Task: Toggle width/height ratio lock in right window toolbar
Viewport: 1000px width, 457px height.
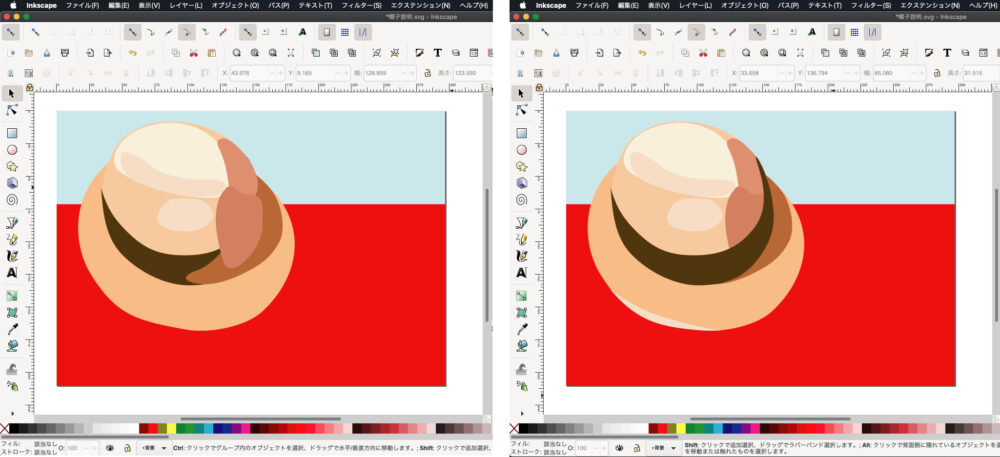Action: point(937,72)
